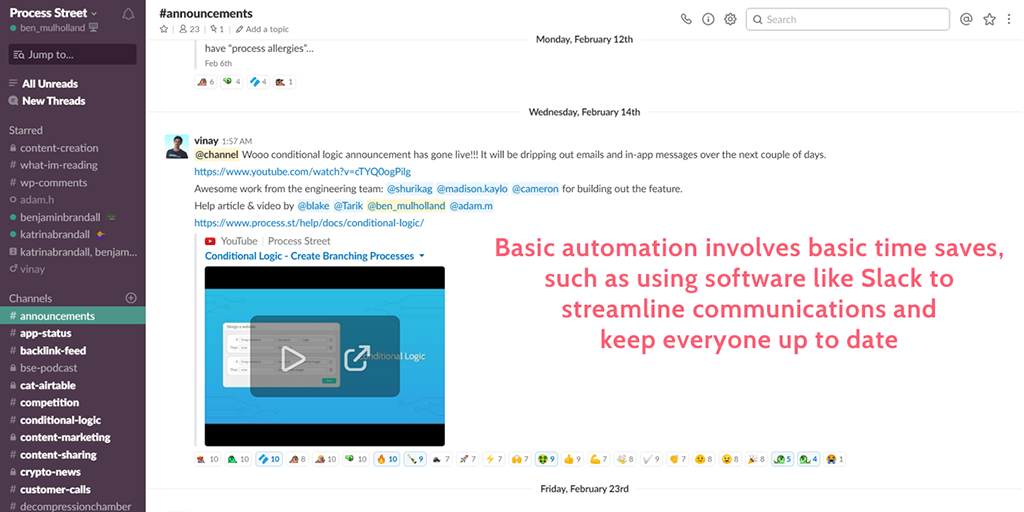
Task: Click the @Tarik mention
Action: click(348, 206)
